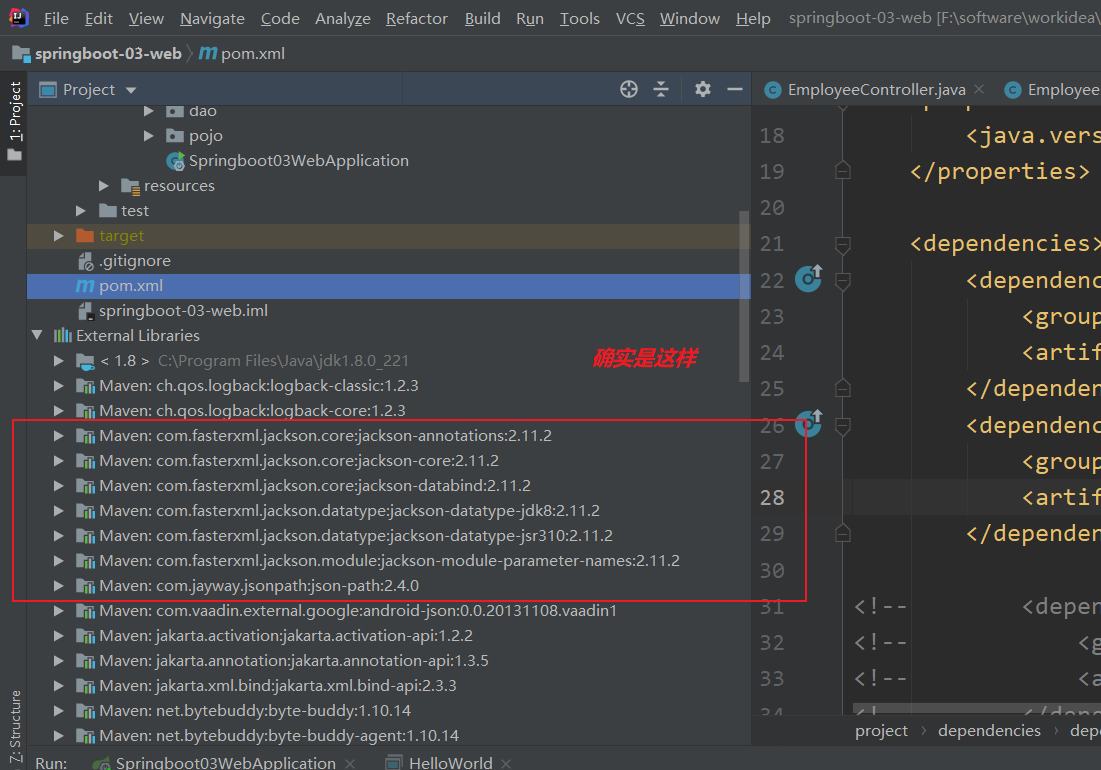
Task: Click the gutter override icon on line 26
Action: [x=808, y=424]
